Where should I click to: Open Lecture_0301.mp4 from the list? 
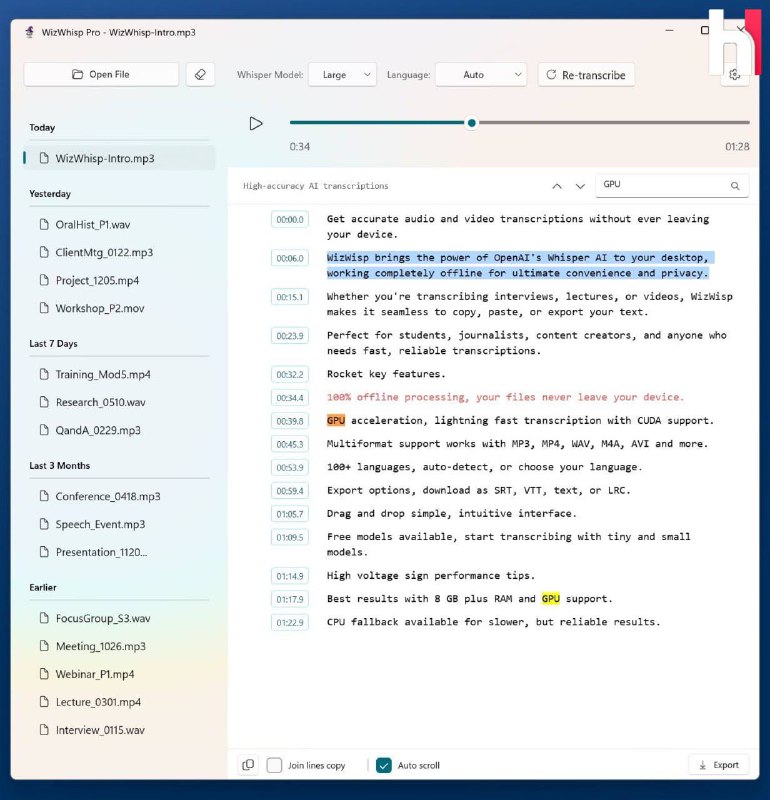tap(119, 703)
